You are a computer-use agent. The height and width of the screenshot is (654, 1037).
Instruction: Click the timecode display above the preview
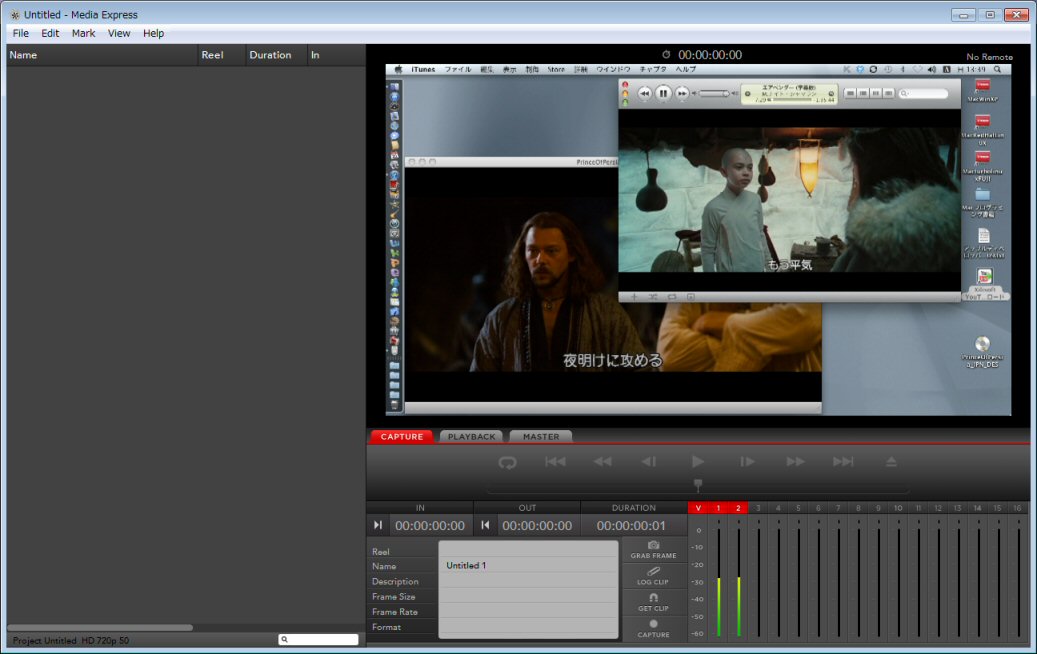click(710, 55)
